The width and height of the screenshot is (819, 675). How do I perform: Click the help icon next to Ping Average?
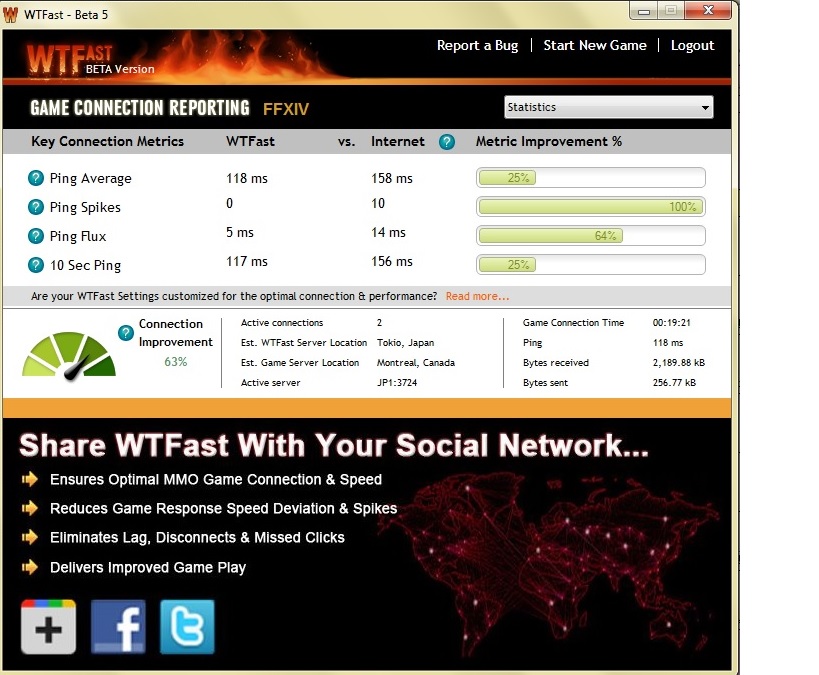(x=36, y=178)
